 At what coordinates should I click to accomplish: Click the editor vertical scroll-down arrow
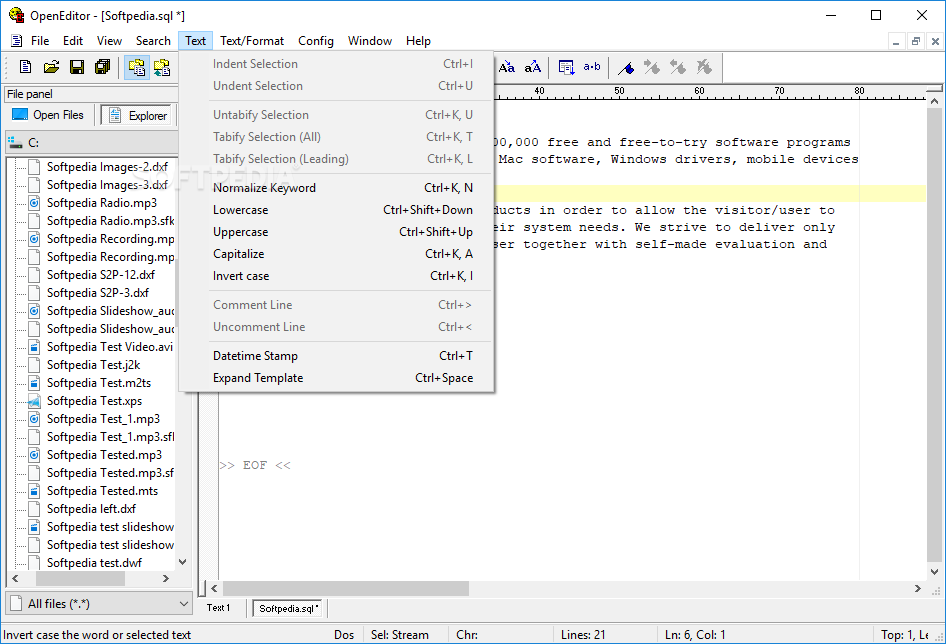click(x=934, y=572)
